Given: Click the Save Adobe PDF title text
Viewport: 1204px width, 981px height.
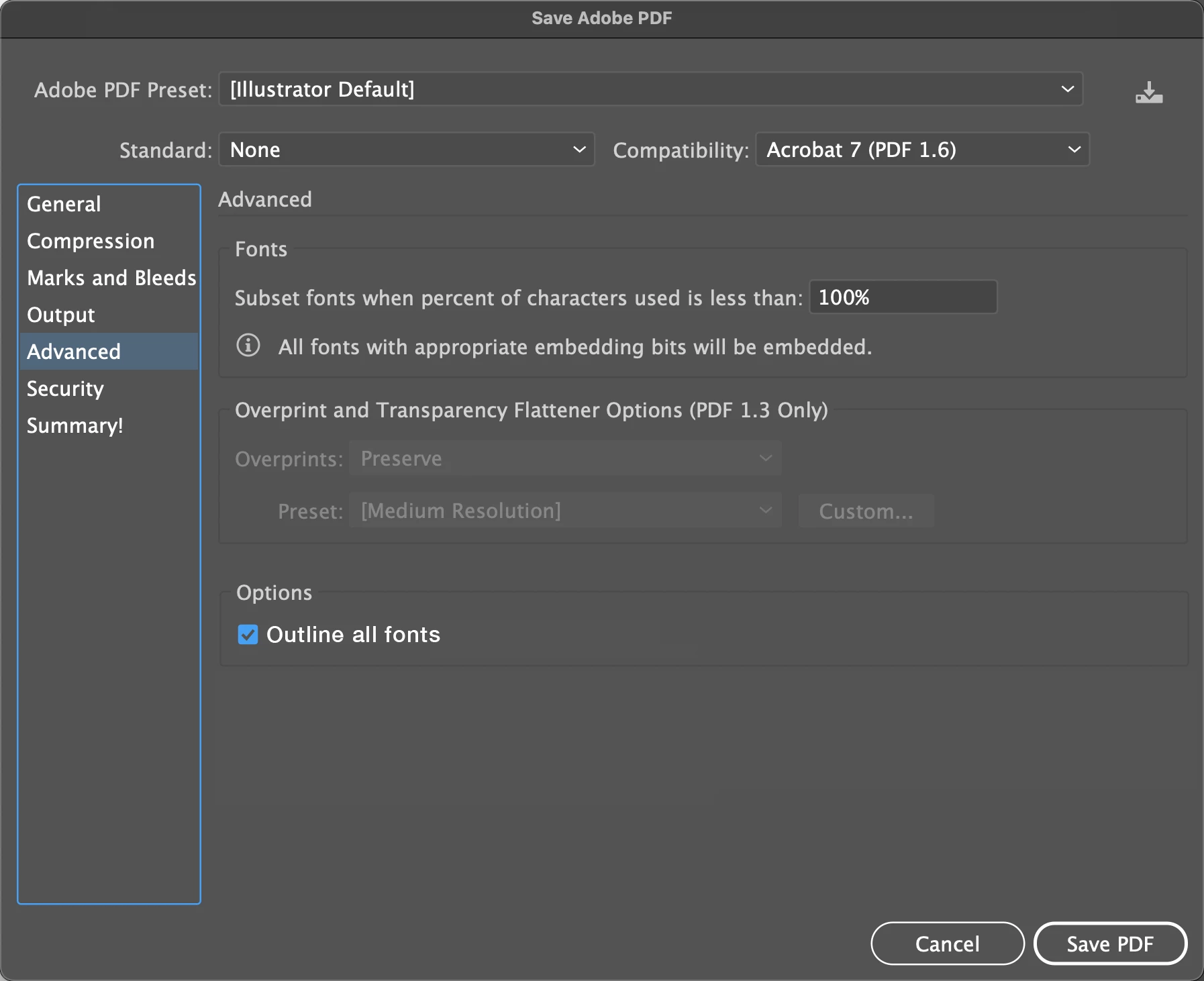Looking at the screenshot, I should tap(602, 18).
